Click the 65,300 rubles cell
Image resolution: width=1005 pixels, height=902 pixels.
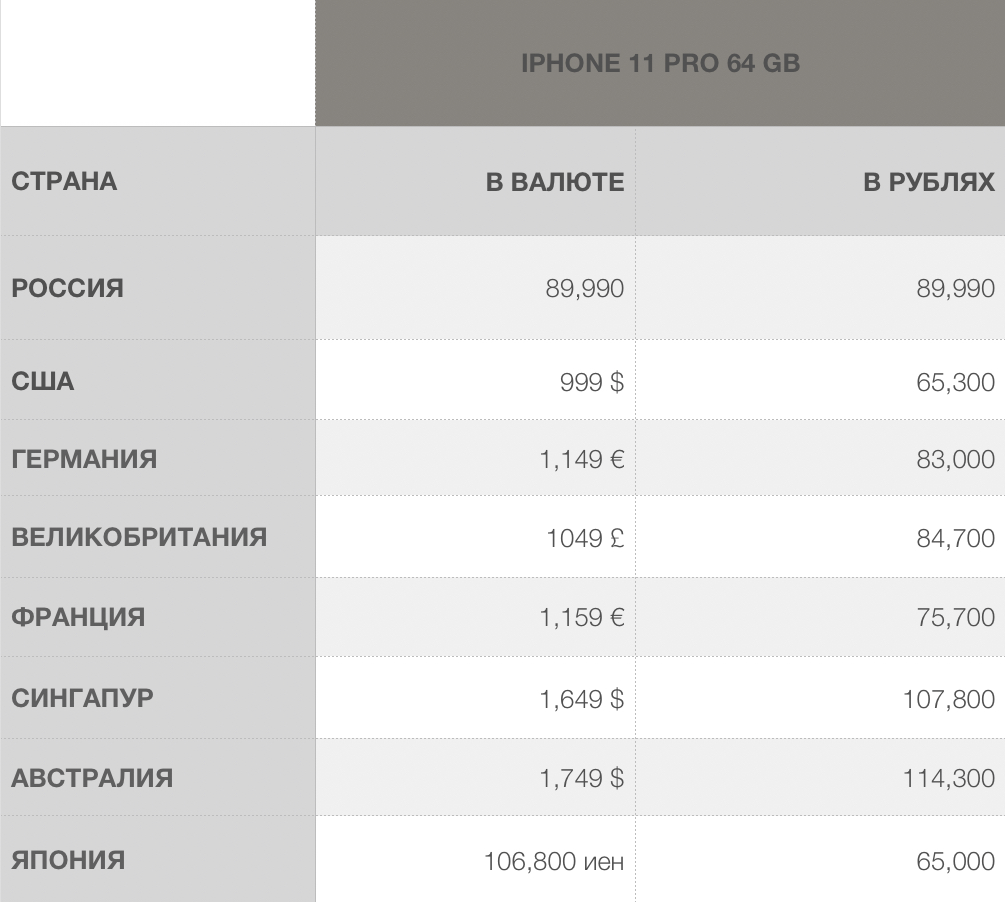coord(955,382)
